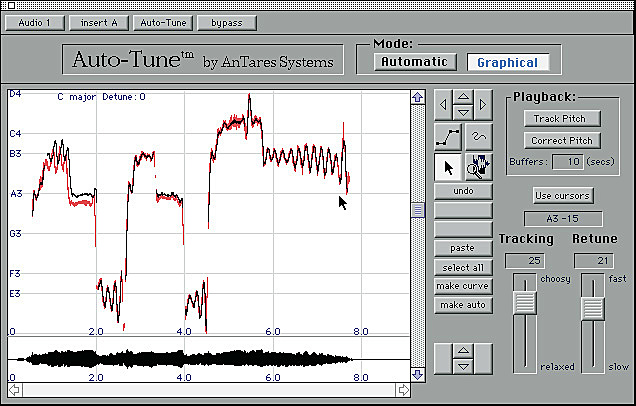Open the Auto-Tune plug-in selector
The image size is (636, 406).
point(163,23)
